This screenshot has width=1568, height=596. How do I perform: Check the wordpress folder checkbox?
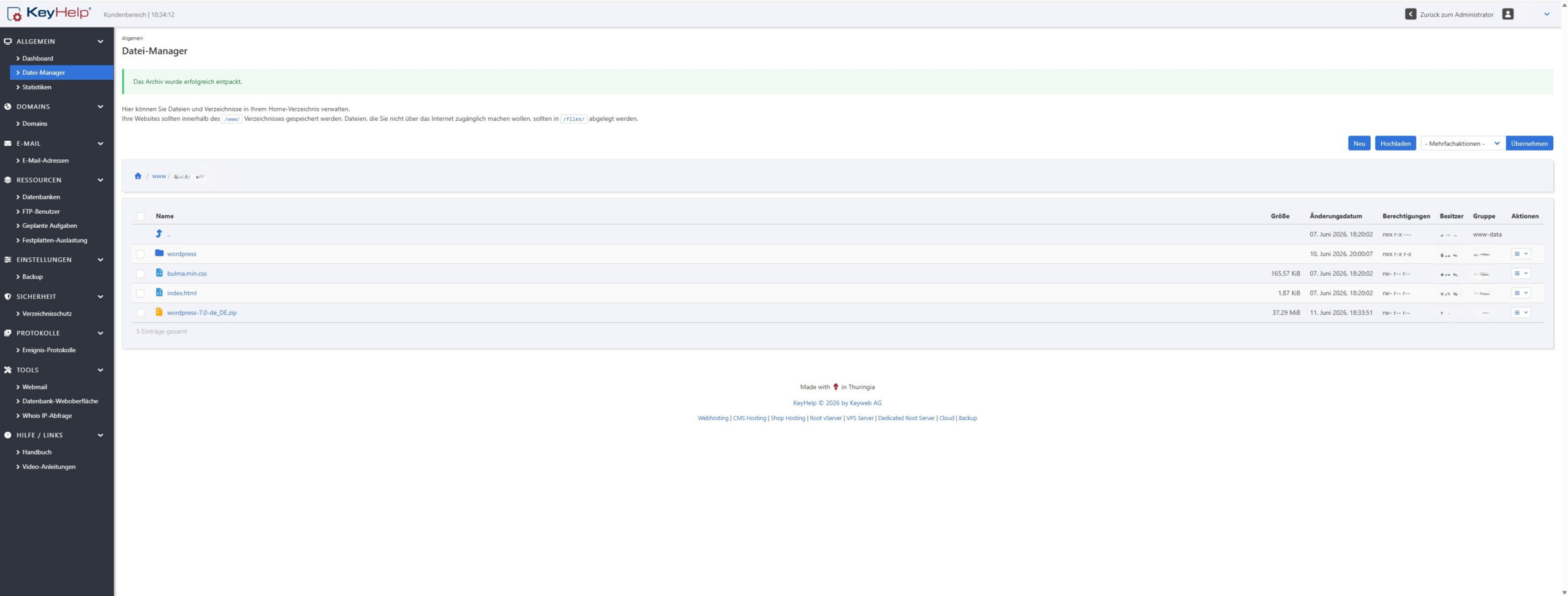tap(140, 254)
